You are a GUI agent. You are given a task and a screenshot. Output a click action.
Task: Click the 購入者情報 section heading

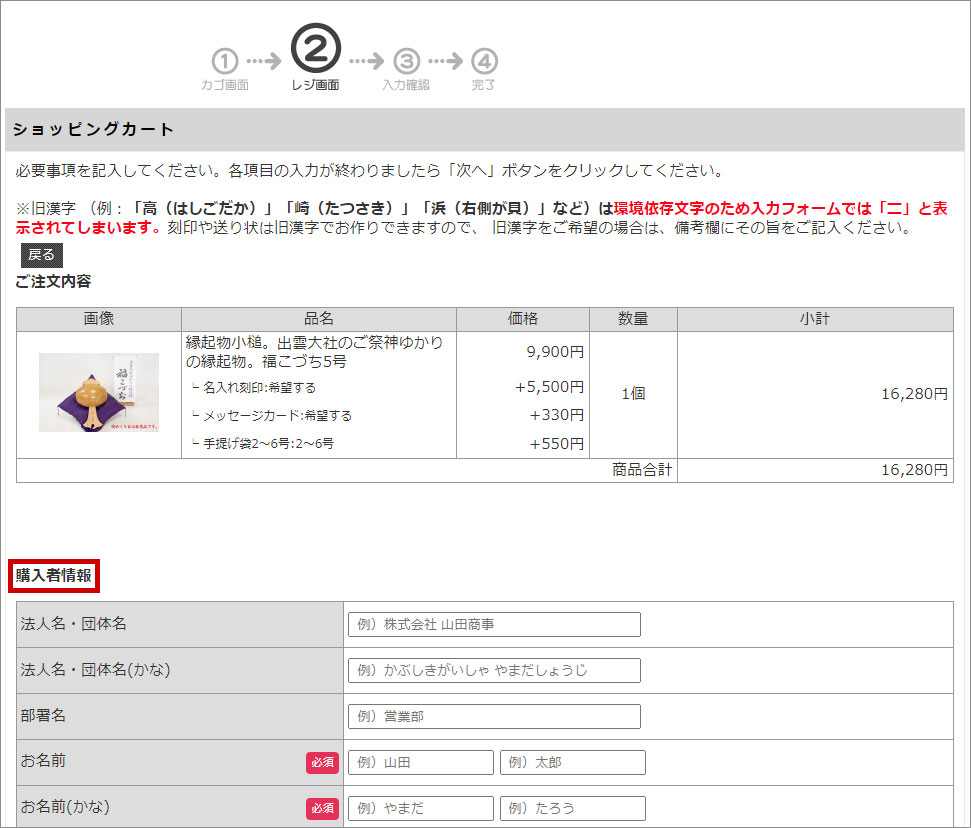pos(54,576)
